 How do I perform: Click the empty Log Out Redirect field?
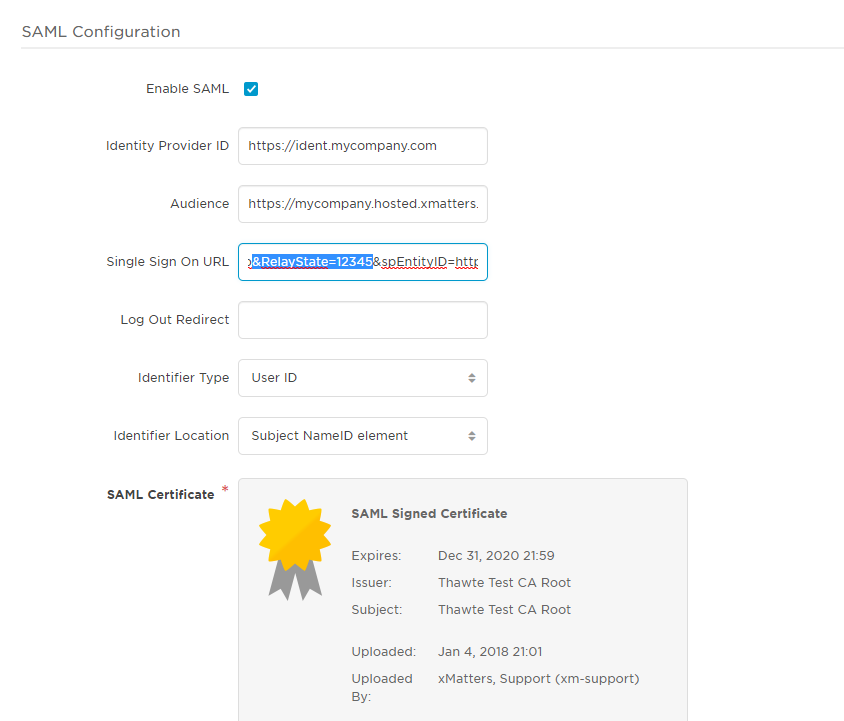pyautogui.click(x=363, y=320)
